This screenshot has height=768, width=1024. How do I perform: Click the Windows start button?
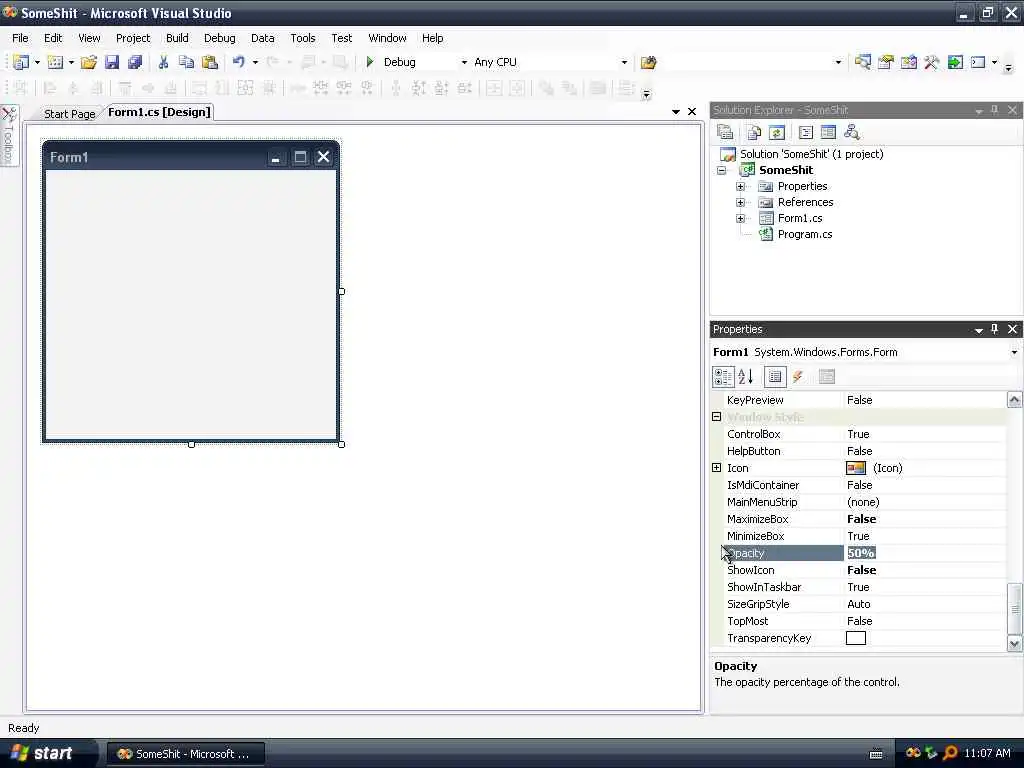click(x=47, y=753)
